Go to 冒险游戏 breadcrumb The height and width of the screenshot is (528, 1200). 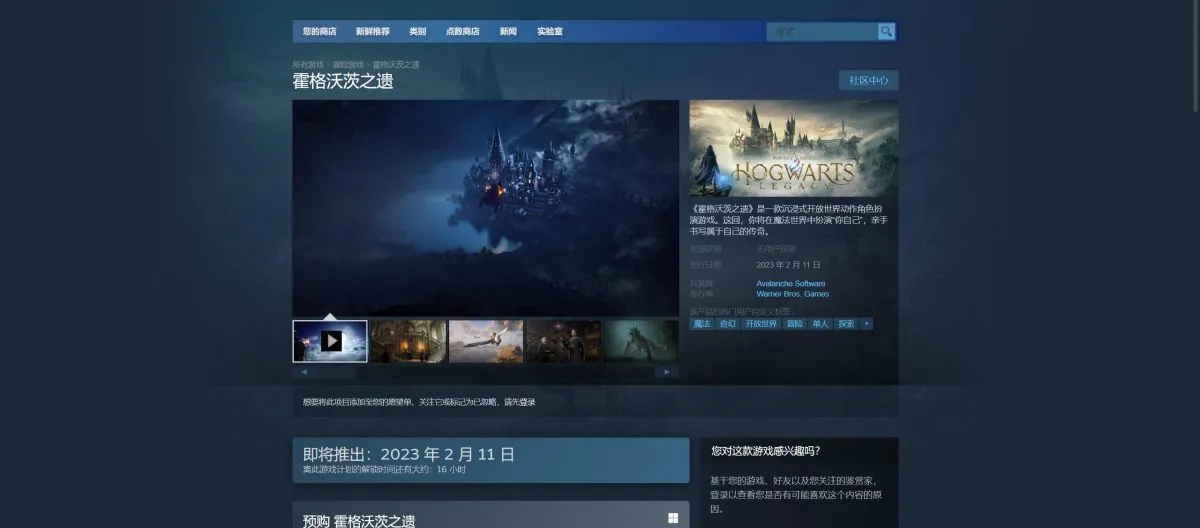click(x=348, y=64)
